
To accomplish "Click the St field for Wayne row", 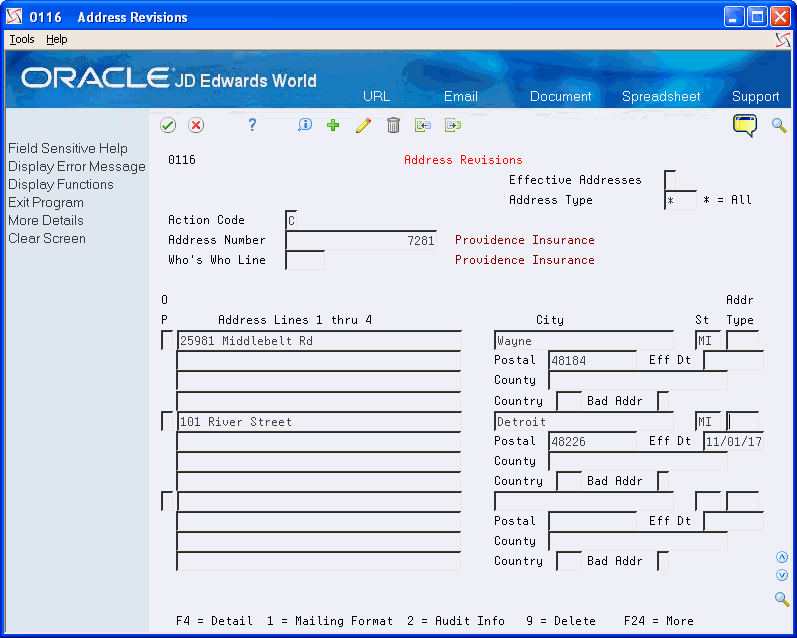I will [x=708, y=340].
